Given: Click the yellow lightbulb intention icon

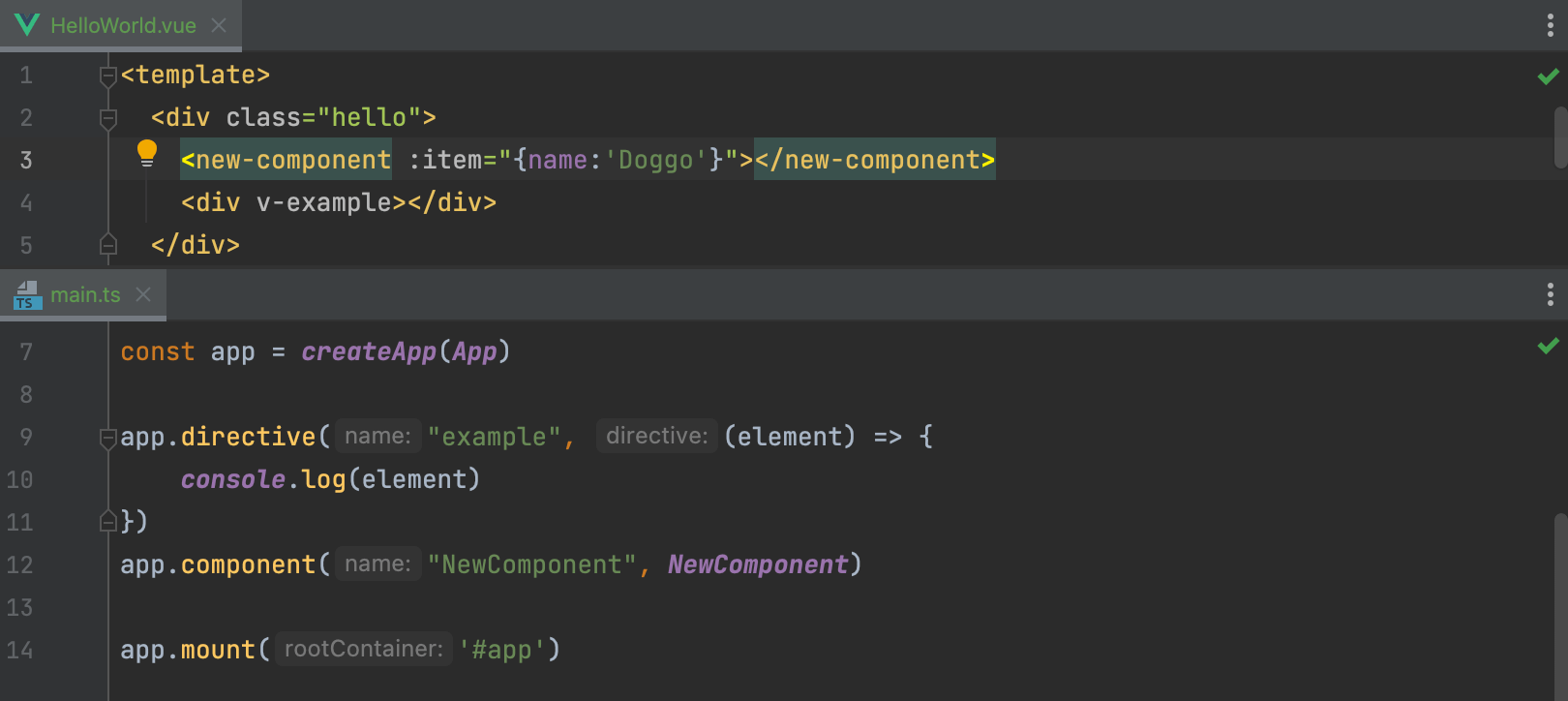Looking at the screenshot, I should (147, 153).
